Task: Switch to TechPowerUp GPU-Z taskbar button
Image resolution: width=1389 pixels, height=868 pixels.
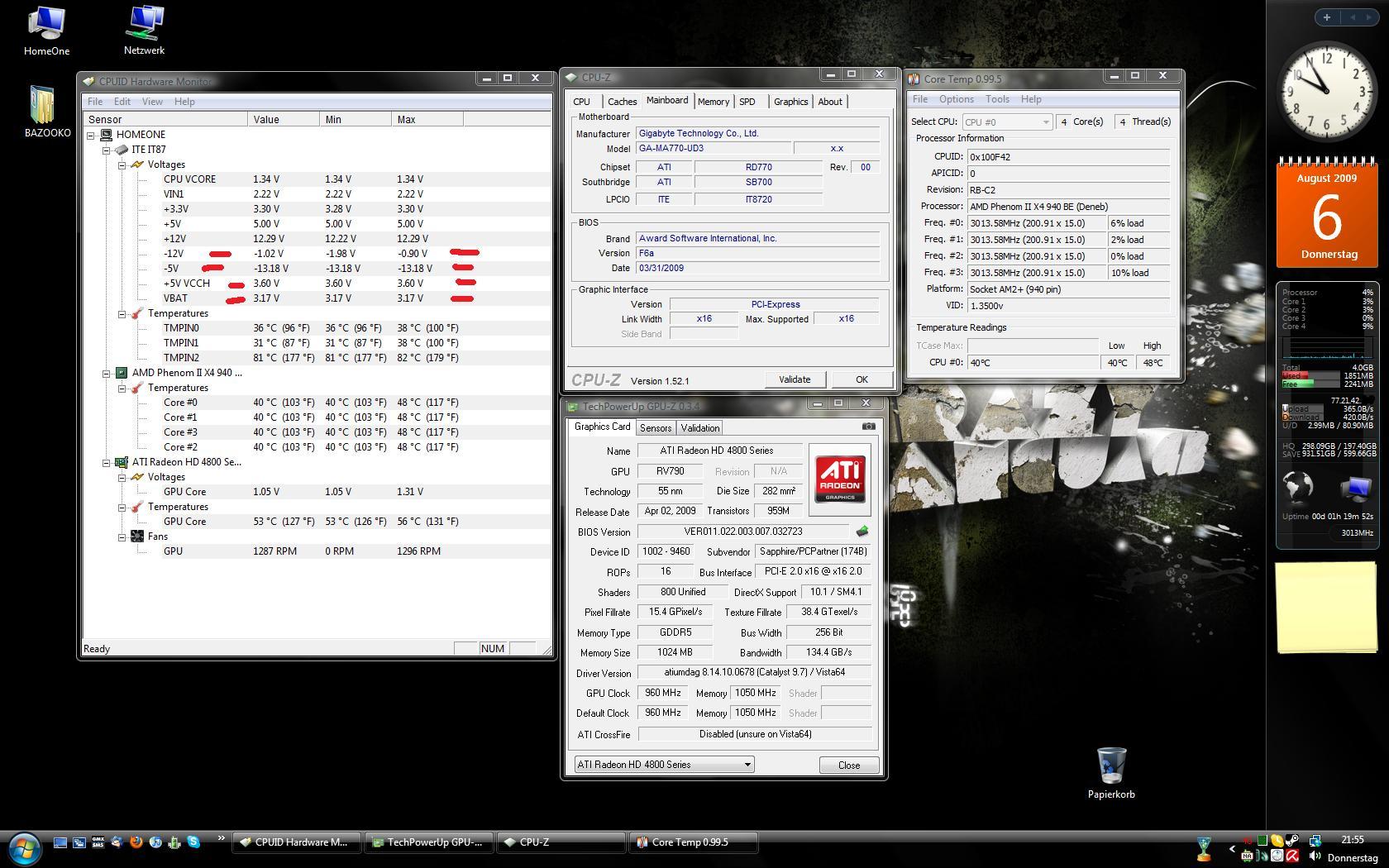Action: coord(428,842)
